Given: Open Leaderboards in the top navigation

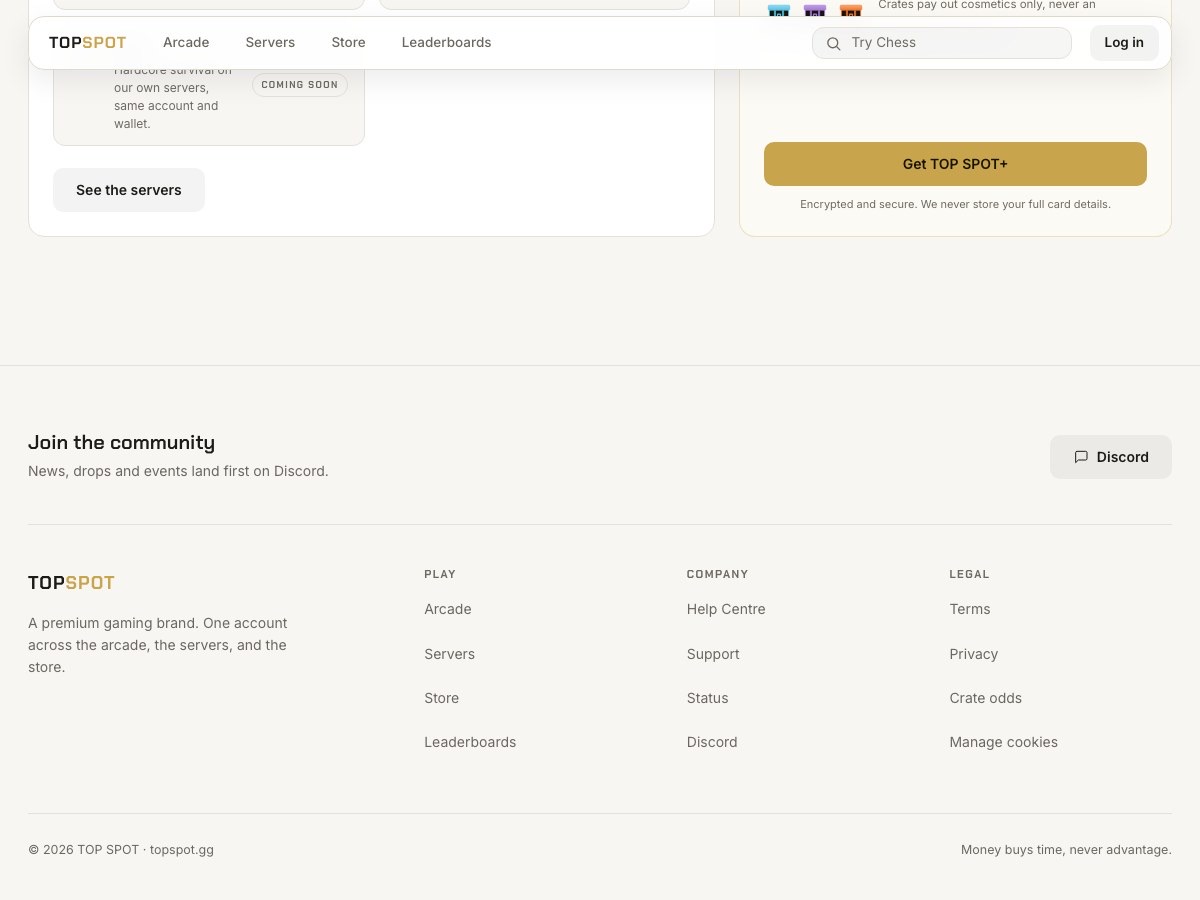Looking at the screenshot, I should (446, 43).
